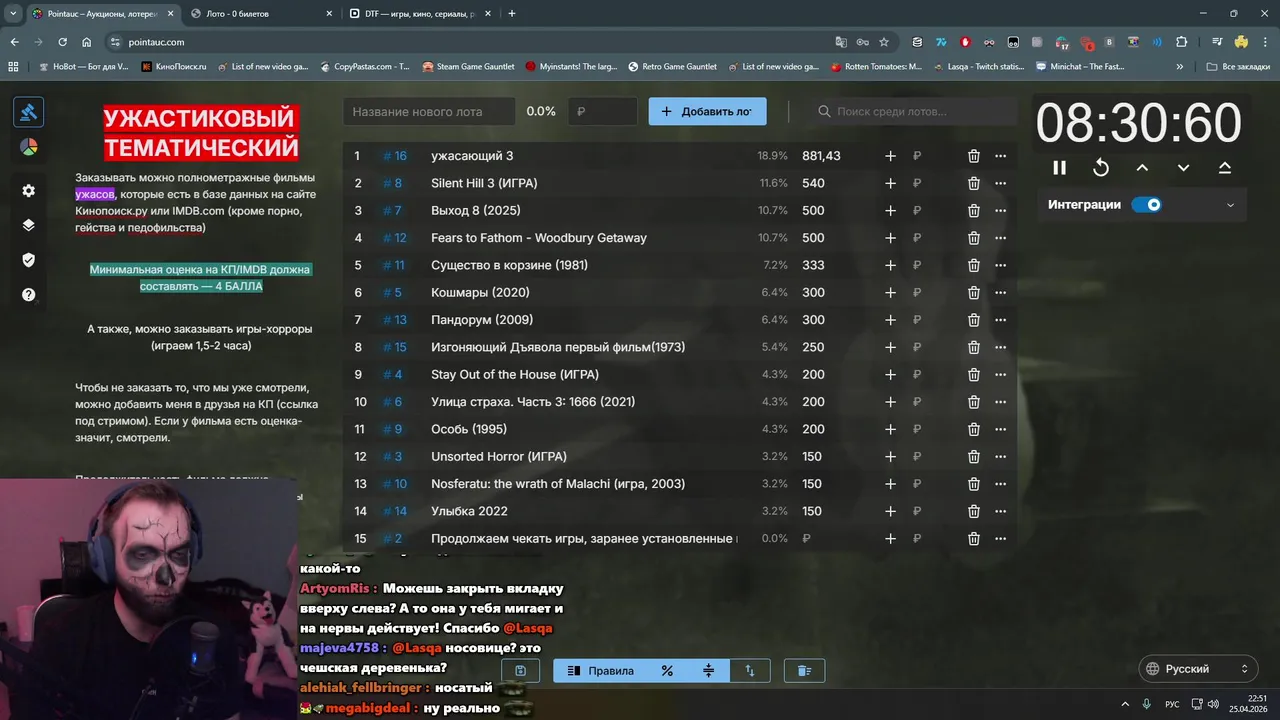Viewport: 1280px width, 720px height.
Task: Go to browser home page
Action: (x=87, y=42)
